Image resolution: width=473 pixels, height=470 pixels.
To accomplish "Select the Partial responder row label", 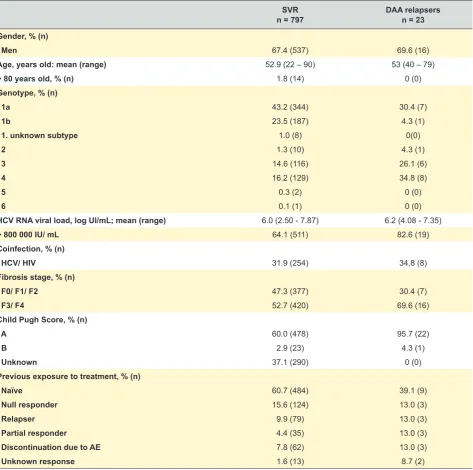I will click(x=34, y=433).
